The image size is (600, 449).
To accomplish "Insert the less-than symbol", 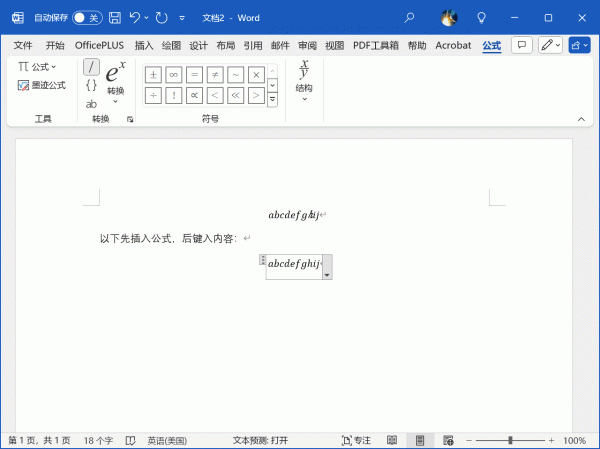I will 215,95.
